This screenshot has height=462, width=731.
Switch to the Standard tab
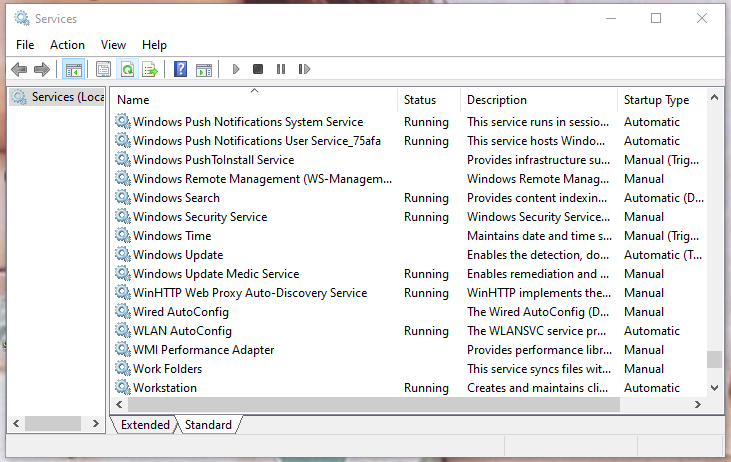pyautogui.click(x=208, y=425)
